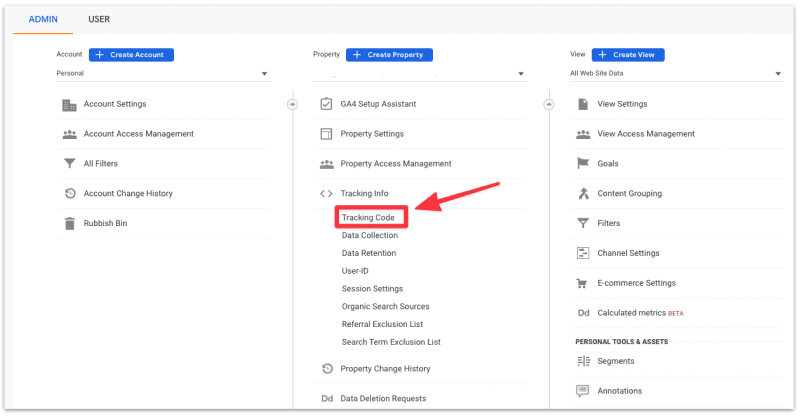Switch to the USER tab
Image resolution: width=800 pixels, height=416 pixels.
99,19
